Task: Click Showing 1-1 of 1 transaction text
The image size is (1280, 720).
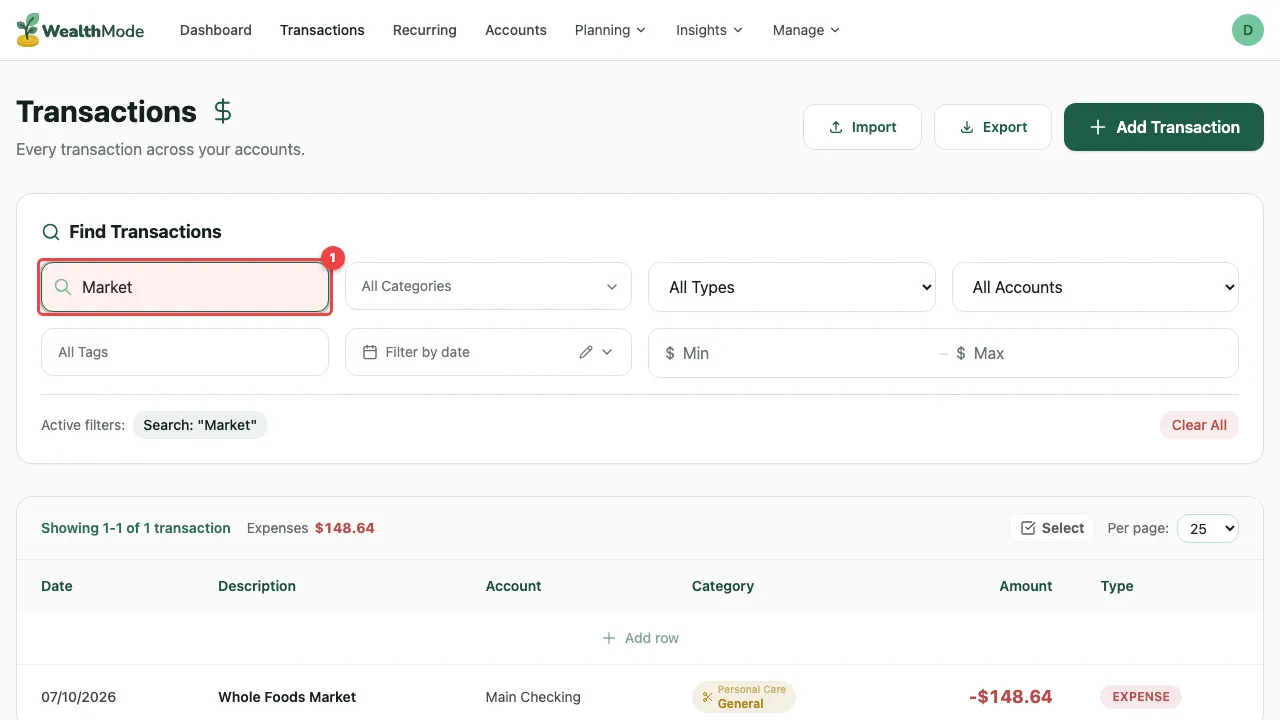Action: 136,528
